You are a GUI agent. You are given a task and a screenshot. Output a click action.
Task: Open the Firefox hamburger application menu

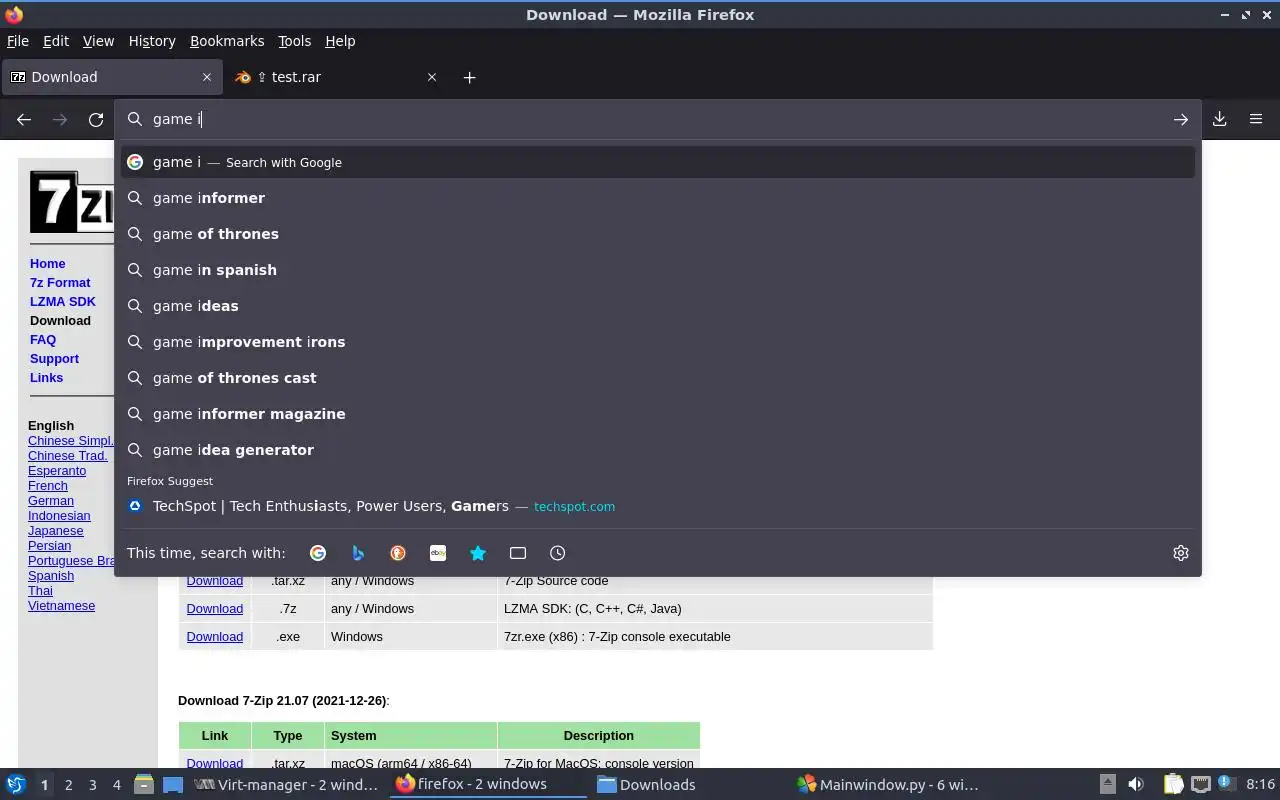pyautogui.click(x=1256, y=119)
